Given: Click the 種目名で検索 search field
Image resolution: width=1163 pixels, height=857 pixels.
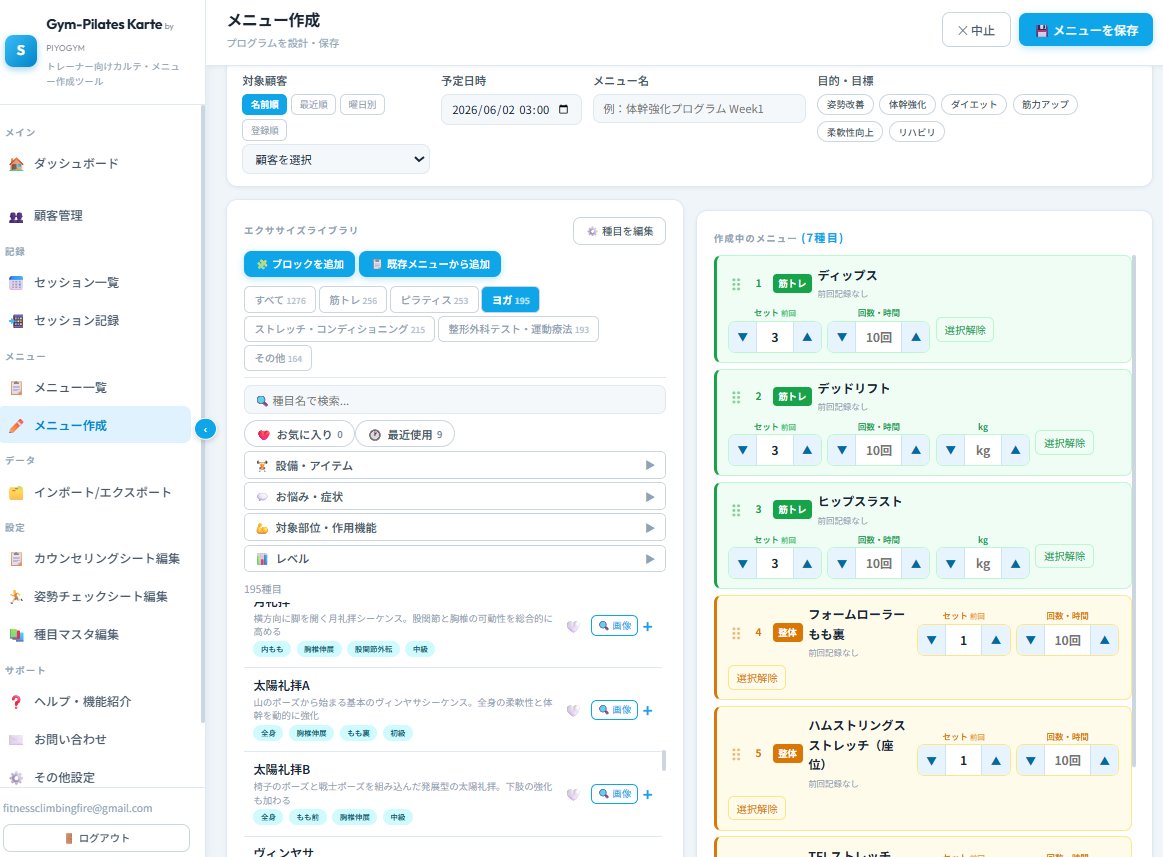Looking at the screenshot, I should (455, 401).
